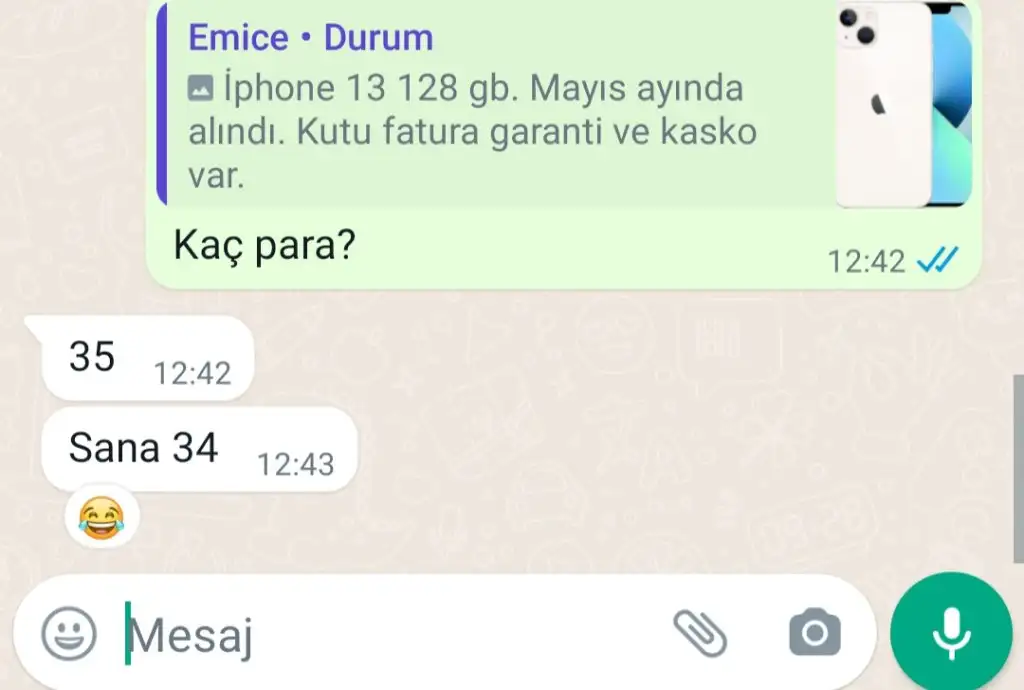Tap the Emice • Durum quoted header
The image size is (1024, 690).
(311, 37)
